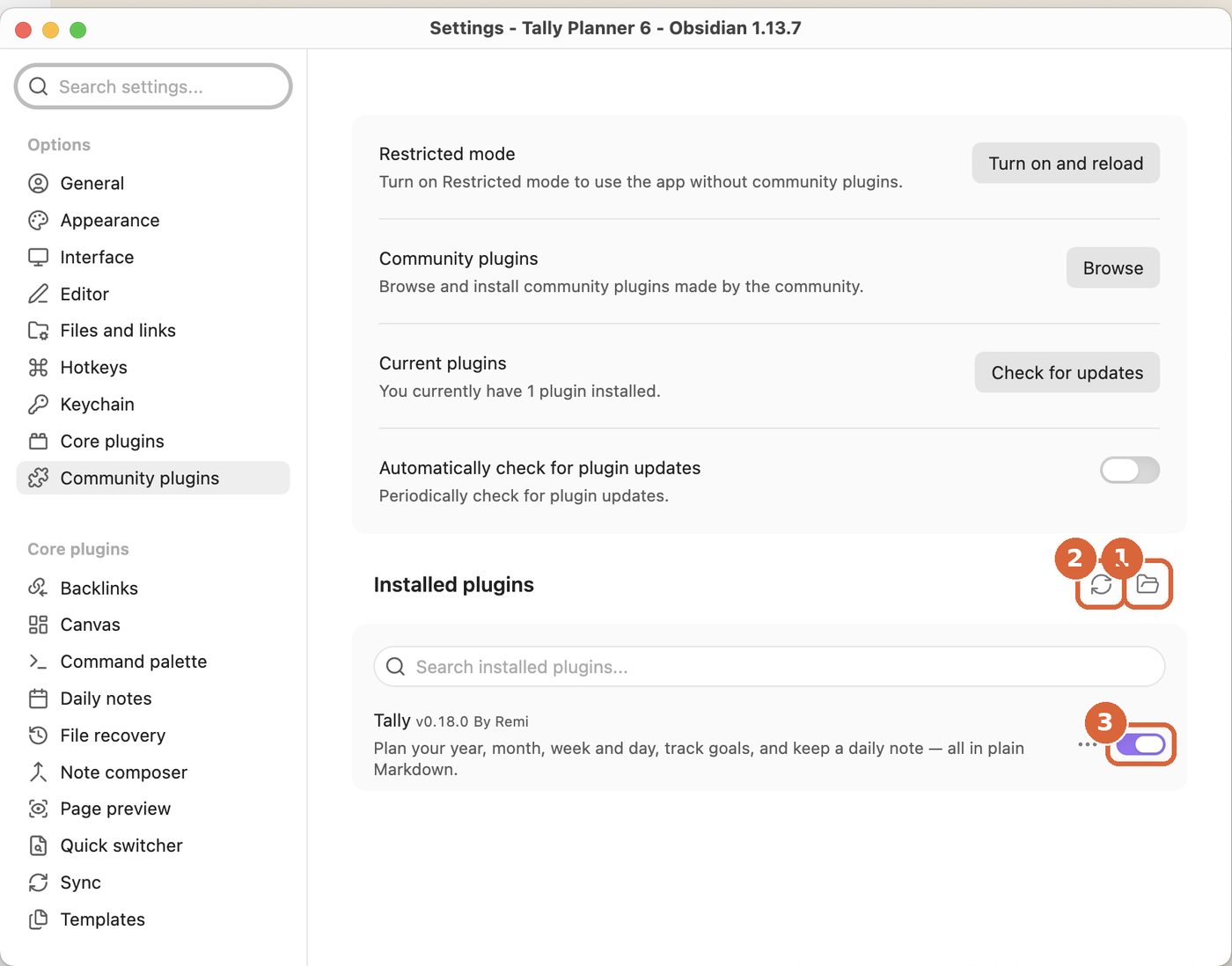The height and width of the screenshot is (966, 1232).
Task: Click the 'v0.18.0' version text
Action: point(442,722)
